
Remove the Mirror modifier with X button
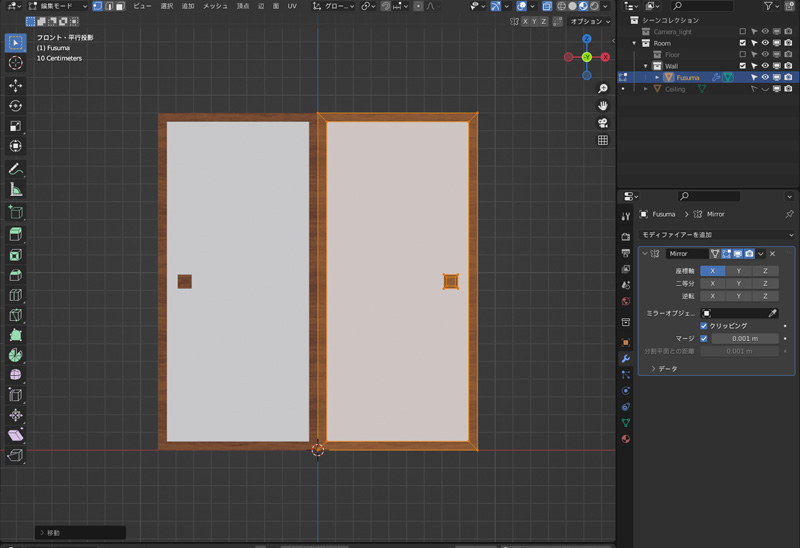pos(772,254)
